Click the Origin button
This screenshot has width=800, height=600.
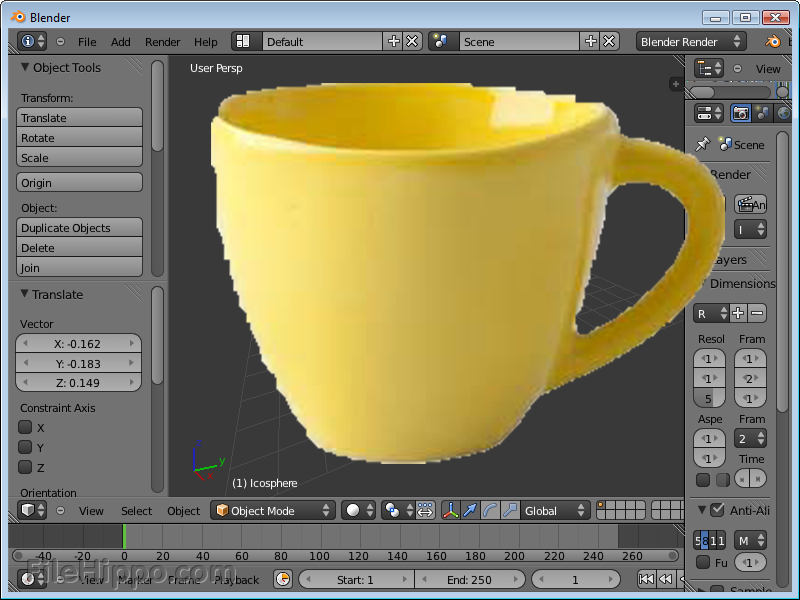tap(79, 182)
